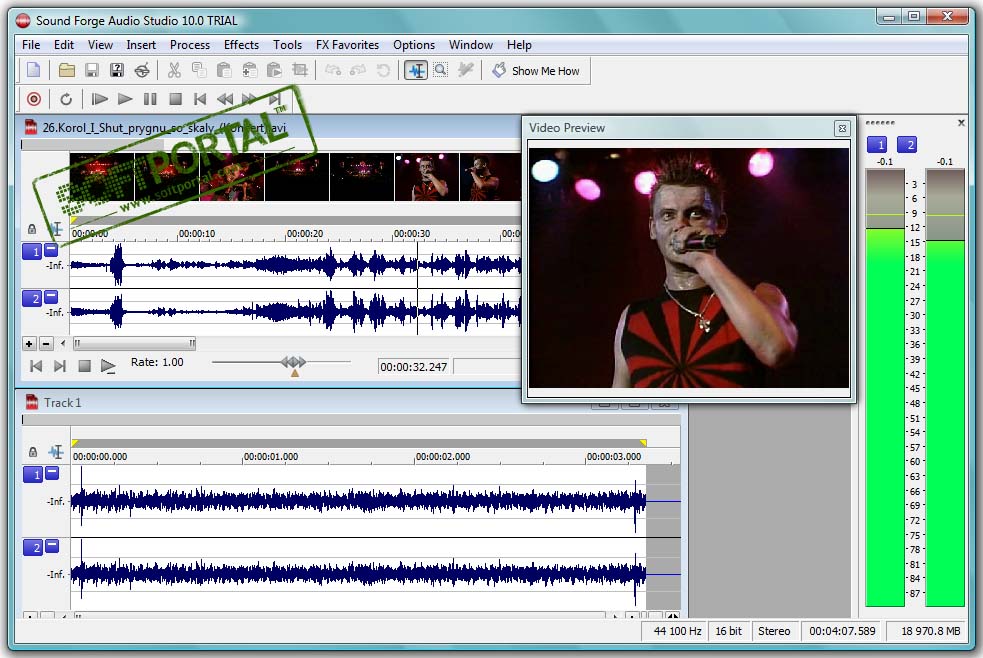This screenshot has height=658, width=983.
Task: Click edit tool selector in avi window
Action: pyautogui.click(x=56, y=229)
